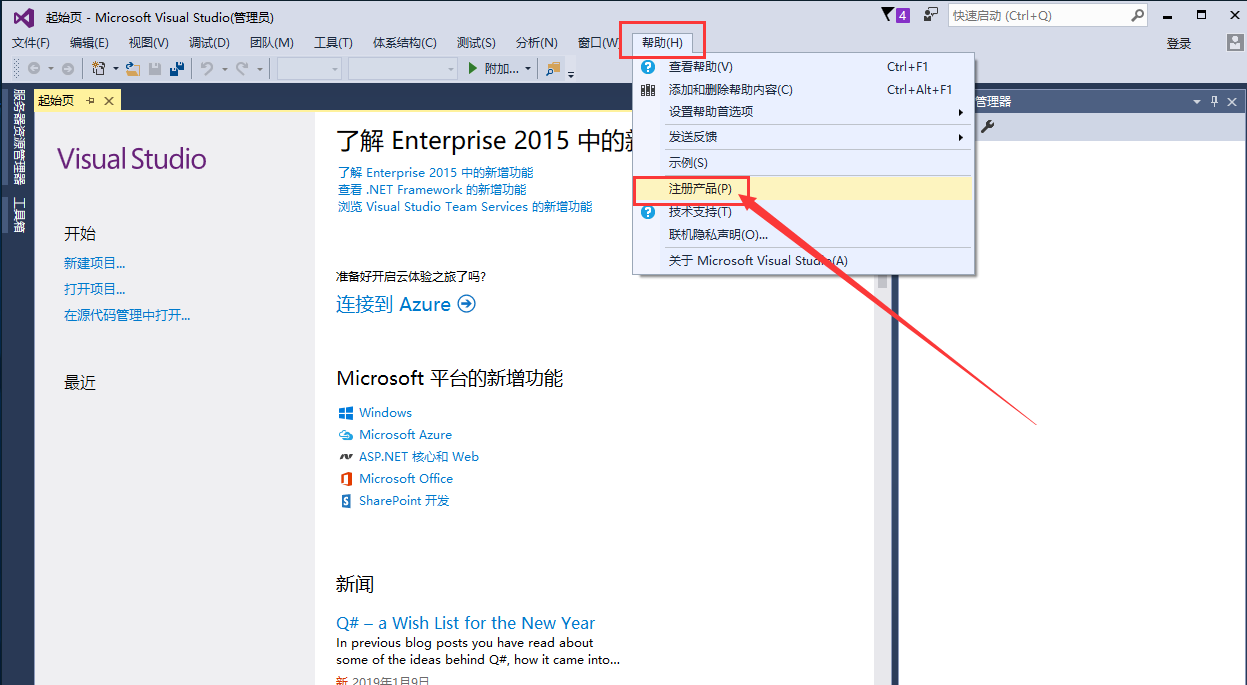The image size is (1247, 685).
Task: Click the pin icon on Start Page tab
Action: point(90,100)
